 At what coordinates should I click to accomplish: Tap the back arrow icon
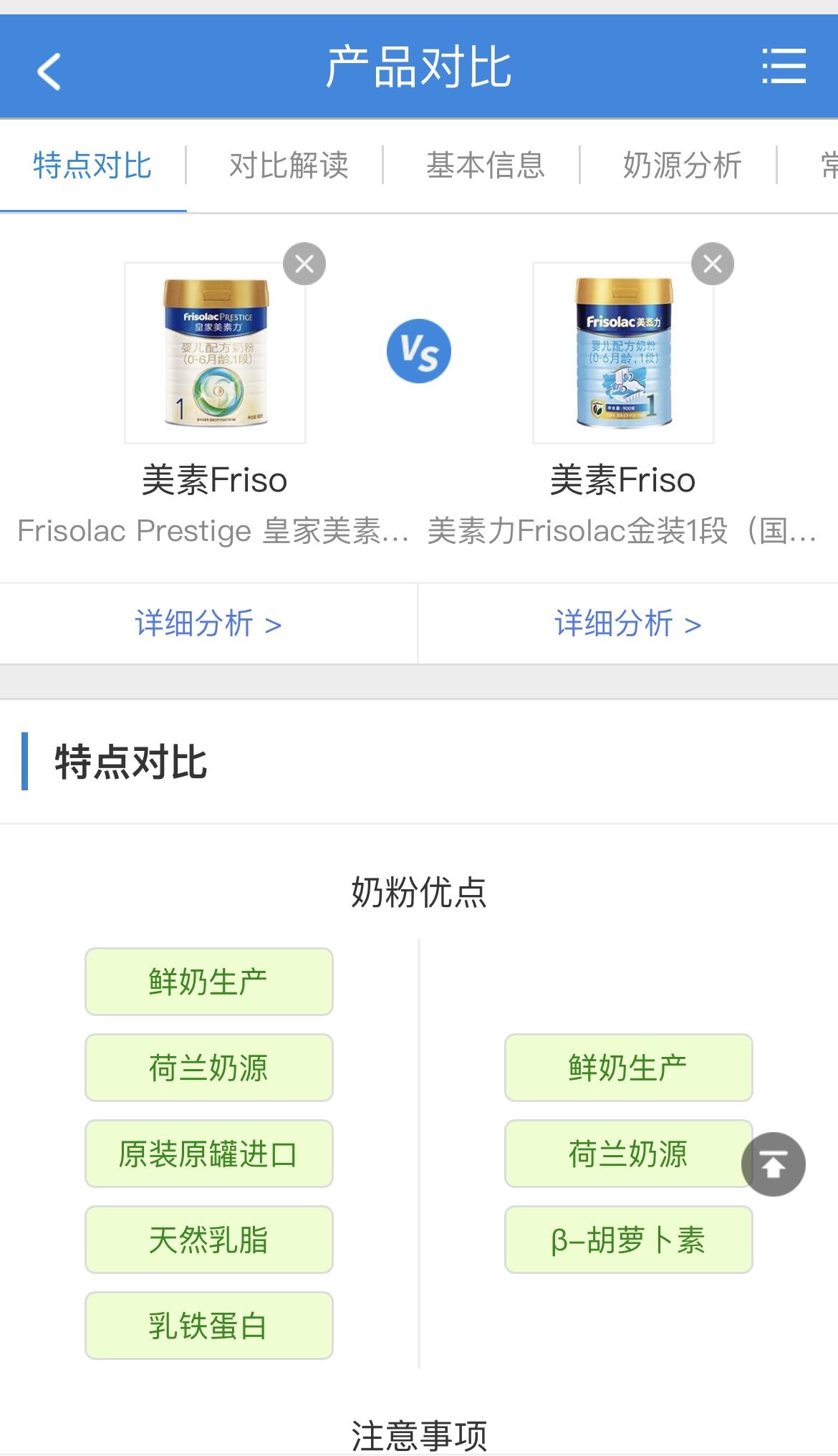[49, 71]
